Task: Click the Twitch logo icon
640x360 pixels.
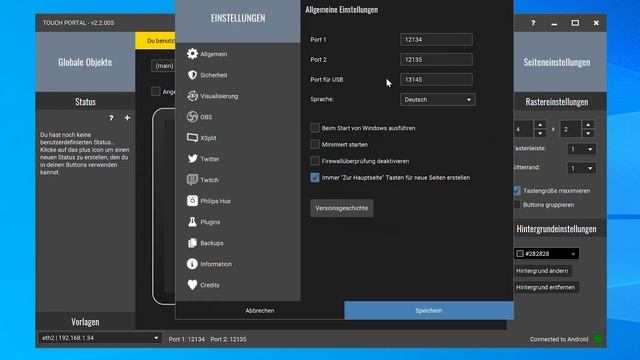Action: click(192, 180)
